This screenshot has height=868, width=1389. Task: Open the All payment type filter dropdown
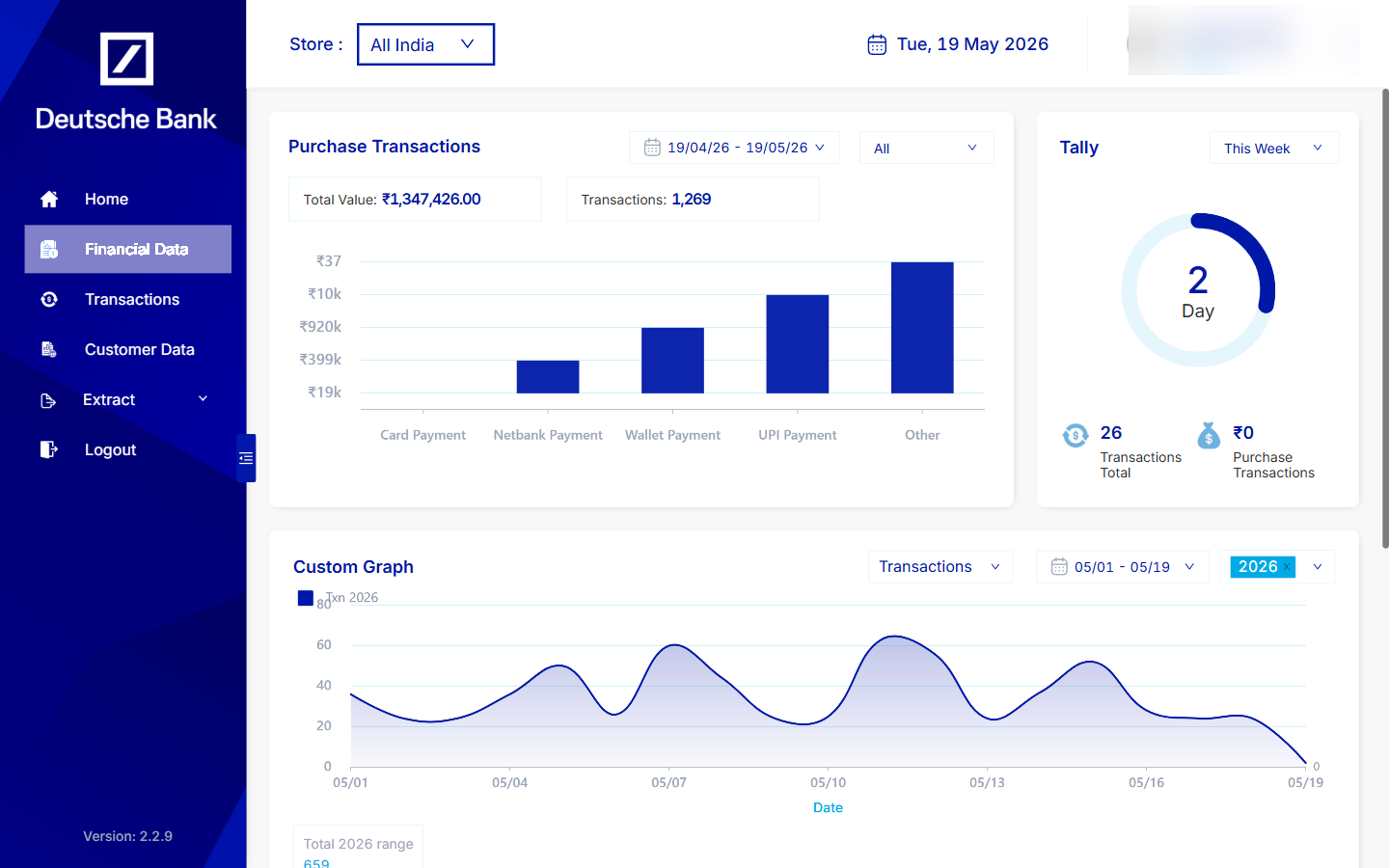[926, 148]
